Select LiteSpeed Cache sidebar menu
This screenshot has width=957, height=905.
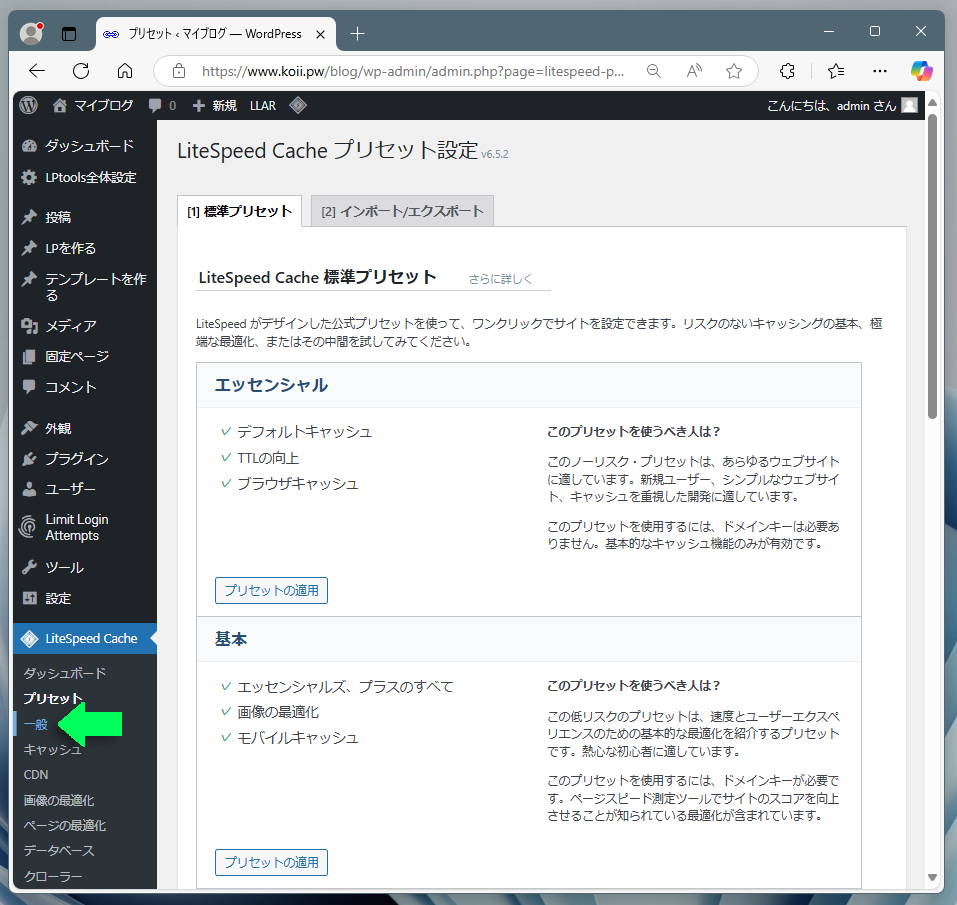pos(85,639)
